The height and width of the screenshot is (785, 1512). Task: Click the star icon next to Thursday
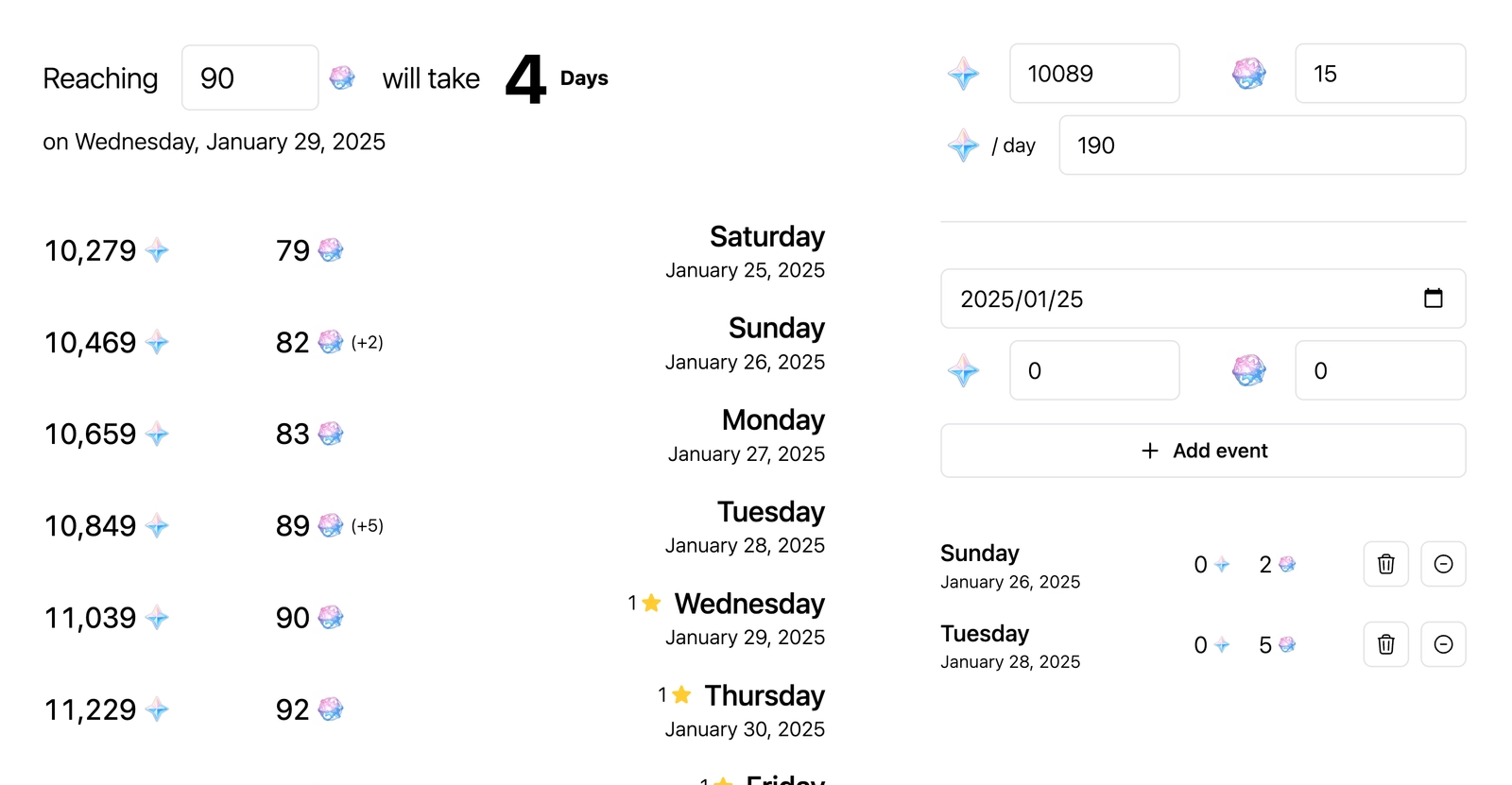click(x=681, y=695)
